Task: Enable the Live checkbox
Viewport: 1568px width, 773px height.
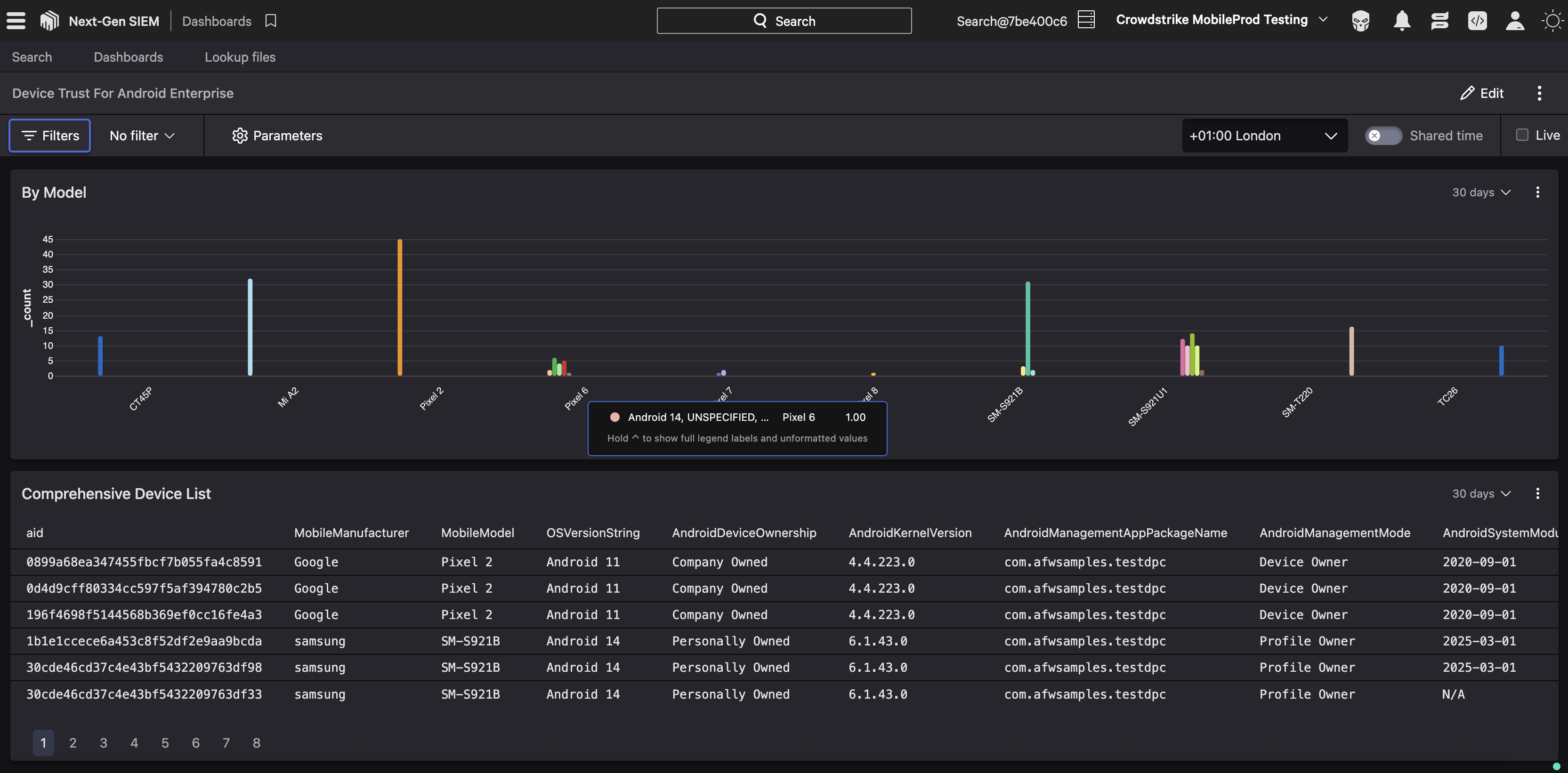Action: pos(1522,135)
